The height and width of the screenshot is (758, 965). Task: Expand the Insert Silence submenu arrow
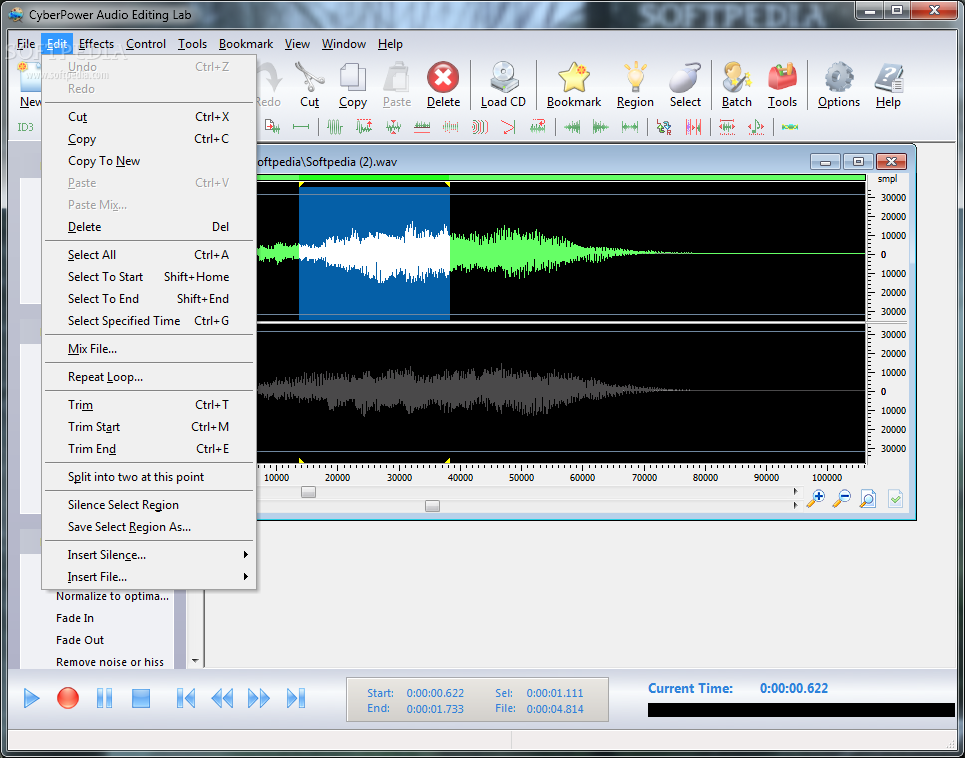tap(246, 555)
